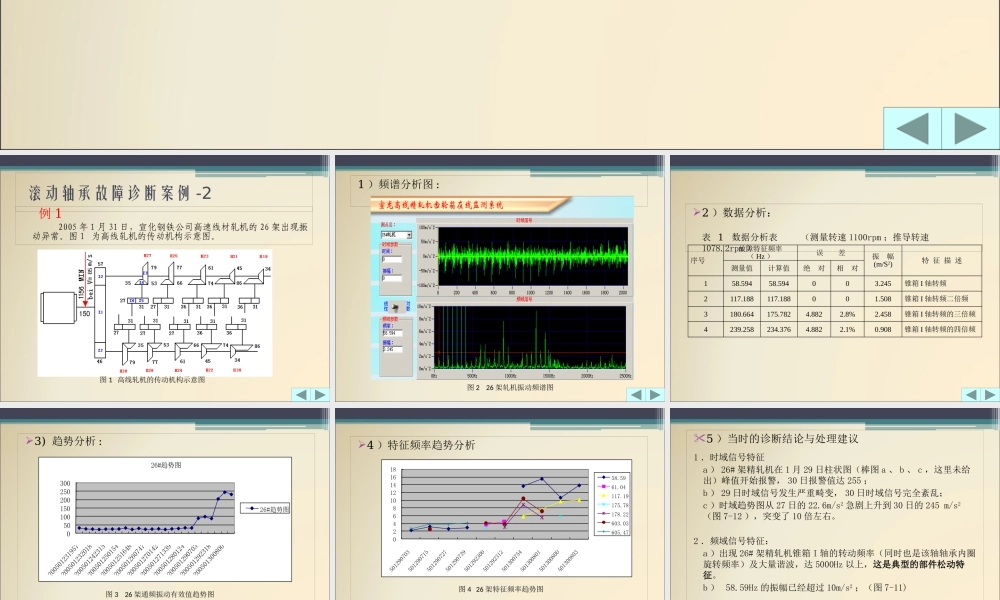Screen dimensions: 1000x600
Task: Click the time-domain time parameter input field
Action: [x=392, y=260]
